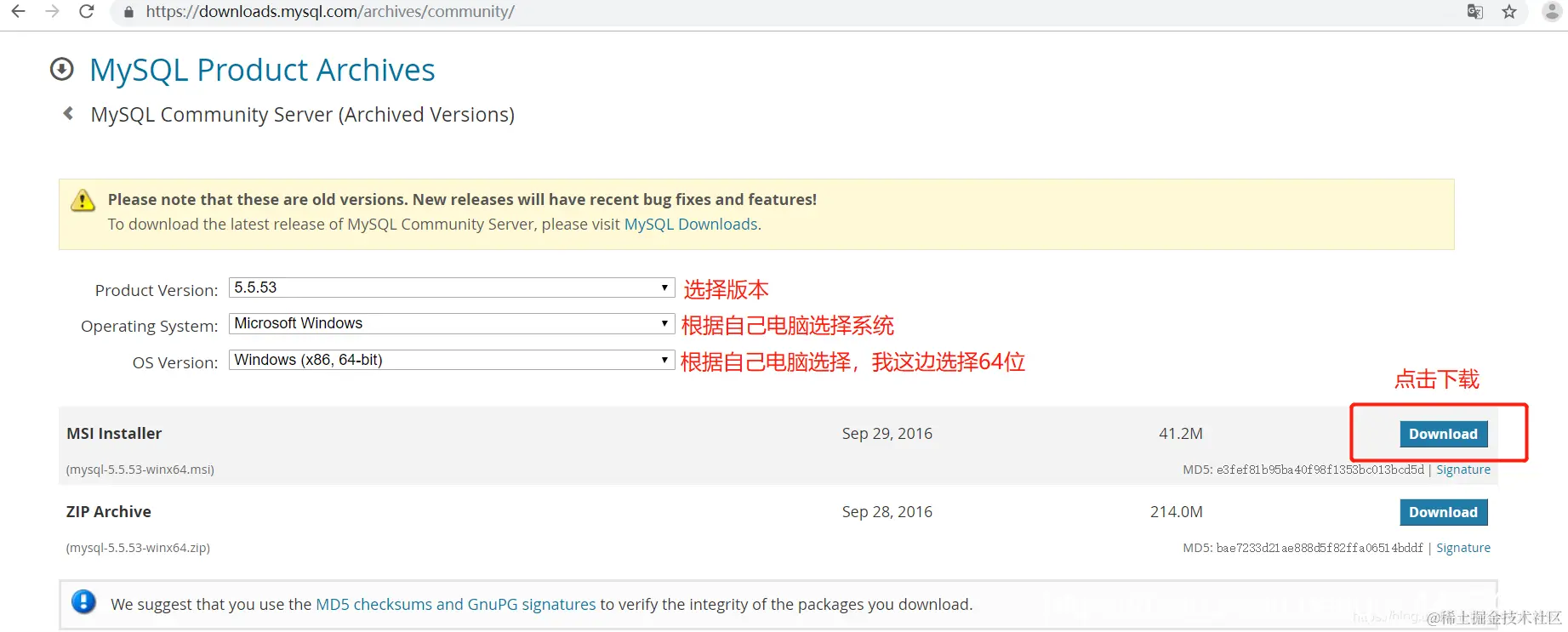The image size is (1568, 632).
Task: Click the Product Version label
Action: [157, 290]
